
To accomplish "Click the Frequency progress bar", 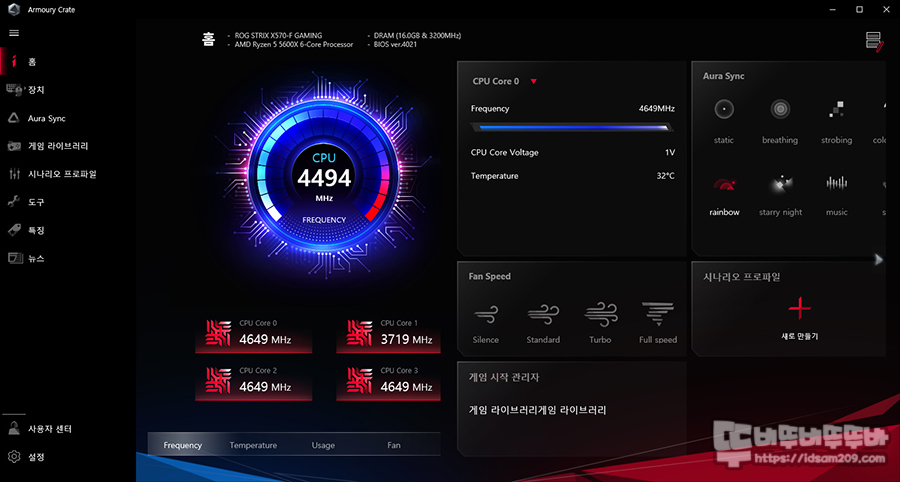I will coord(571,128).
